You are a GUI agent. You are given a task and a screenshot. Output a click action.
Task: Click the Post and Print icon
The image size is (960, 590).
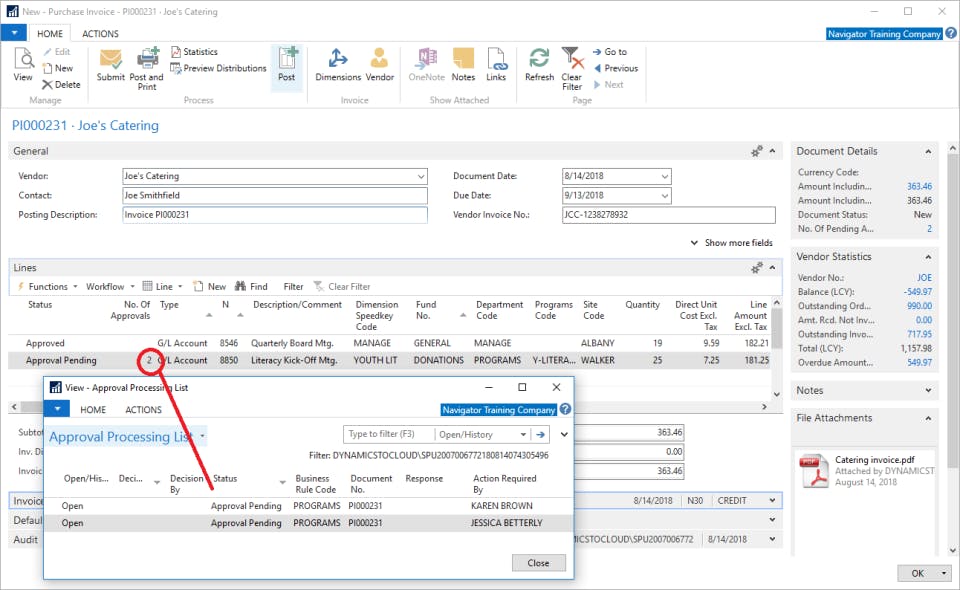147,60
